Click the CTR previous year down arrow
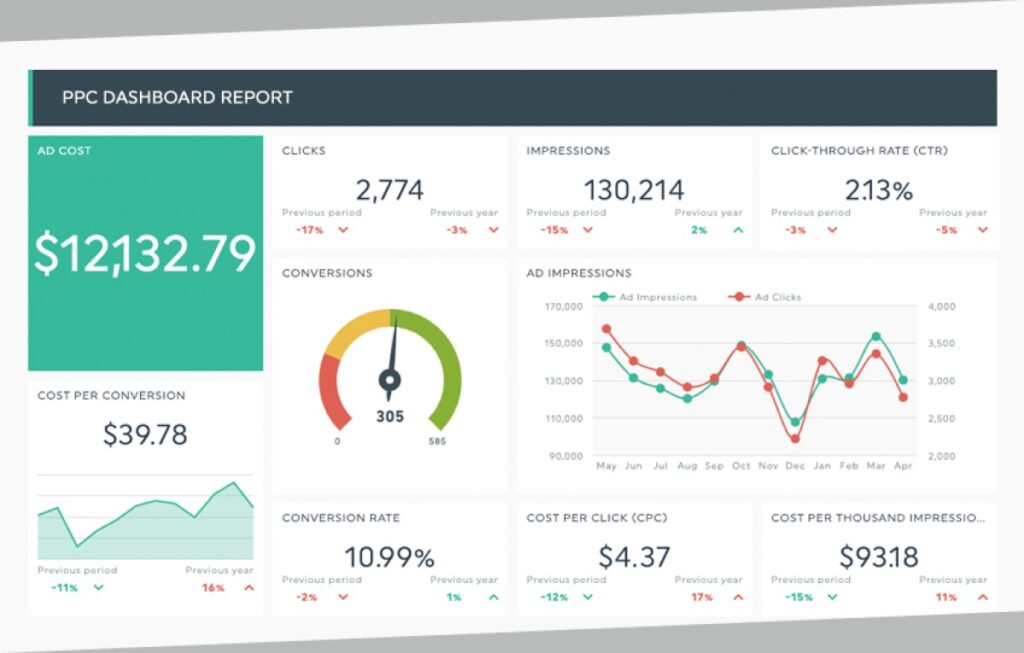The height and width of the screenshot is (653, 1024). 982,230
